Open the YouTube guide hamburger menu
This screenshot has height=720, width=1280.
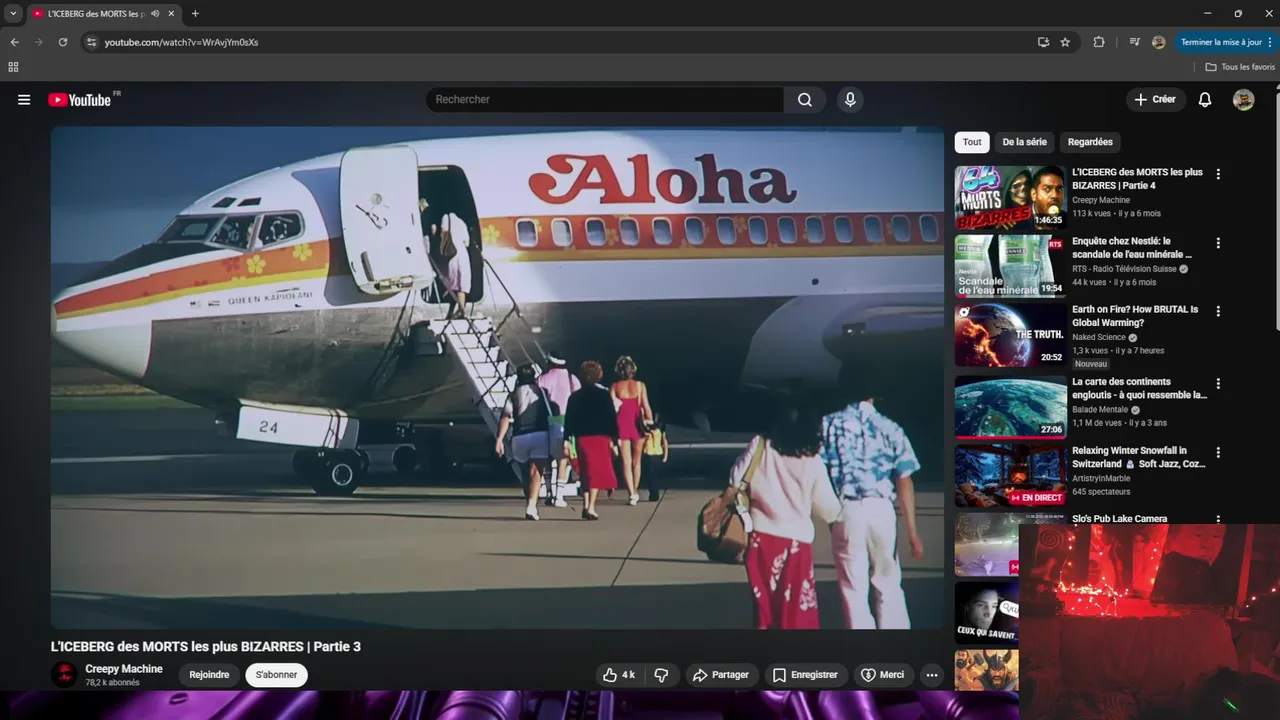(24, 100)
